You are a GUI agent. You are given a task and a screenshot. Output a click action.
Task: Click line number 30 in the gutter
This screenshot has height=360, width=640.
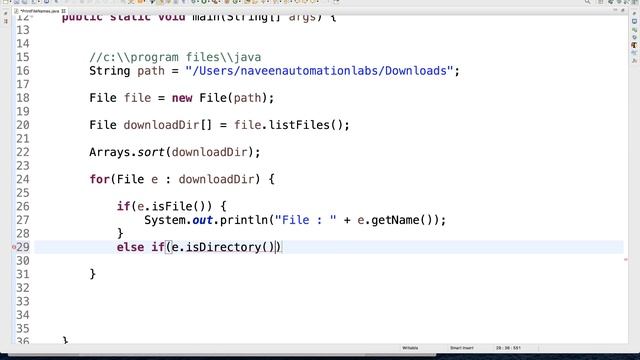pyautogui.click(x=23, y=261)
